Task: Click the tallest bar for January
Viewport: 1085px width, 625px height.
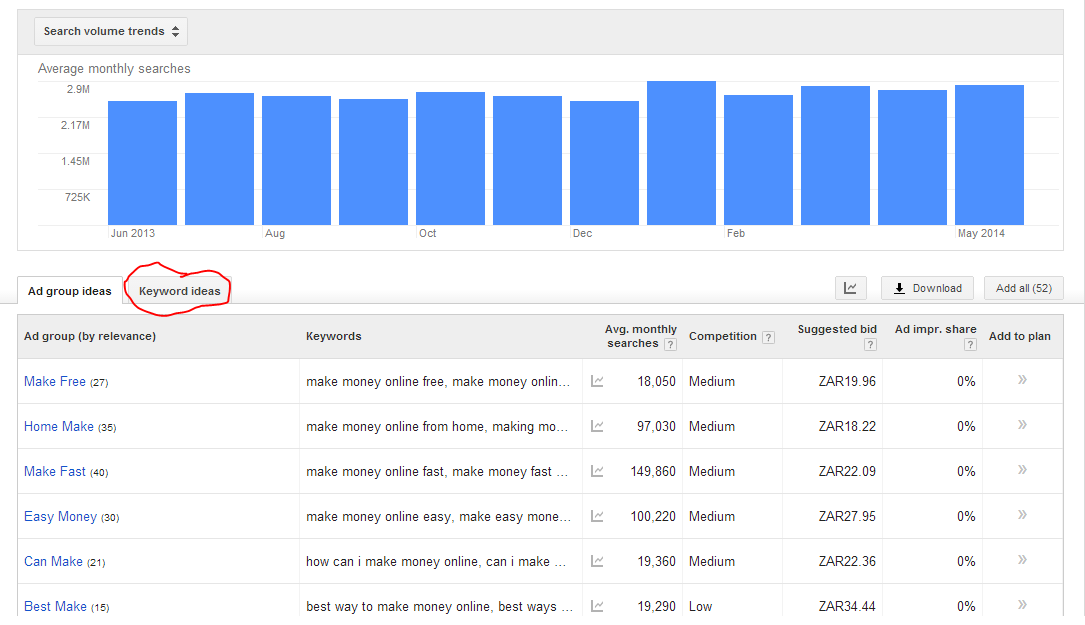Action: [681, 153]
